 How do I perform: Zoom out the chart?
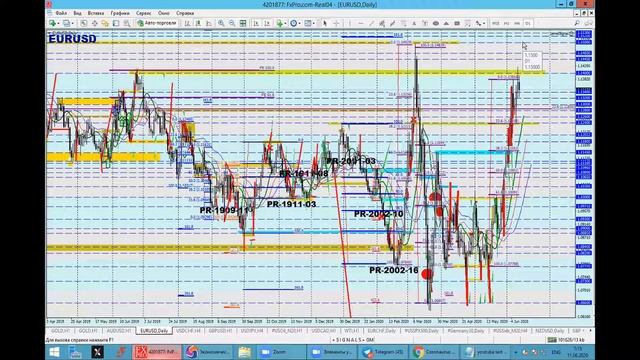(x=232, y=23)
